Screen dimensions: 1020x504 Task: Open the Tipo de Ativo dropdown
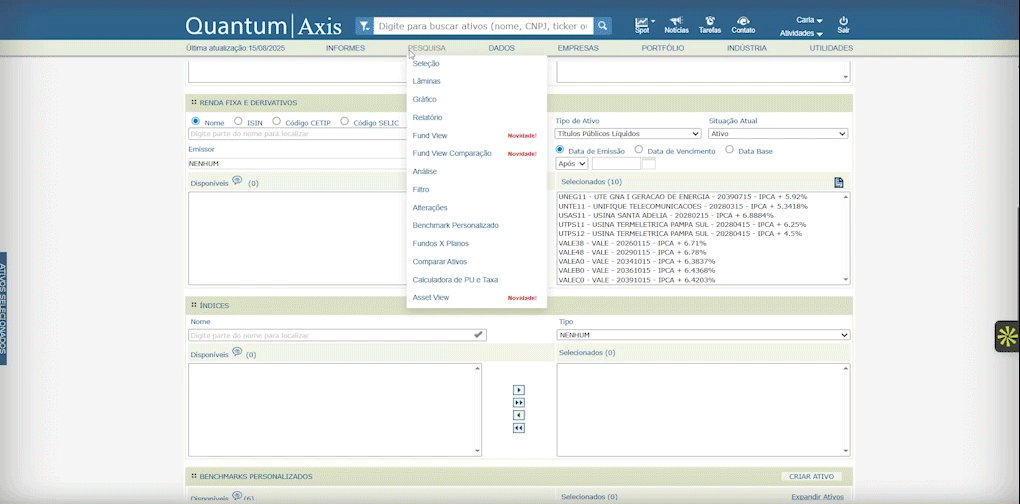(x=628, y=133)
